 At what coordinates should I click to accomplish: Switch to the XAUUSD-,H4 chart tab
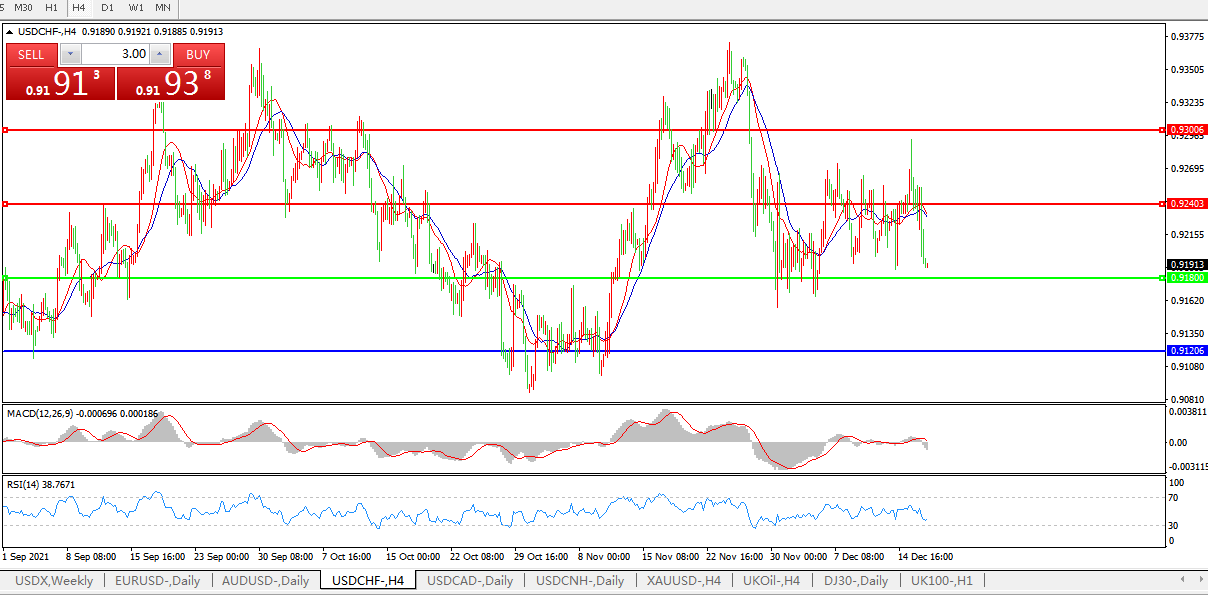pyautogui.click(x=683, y=580)
